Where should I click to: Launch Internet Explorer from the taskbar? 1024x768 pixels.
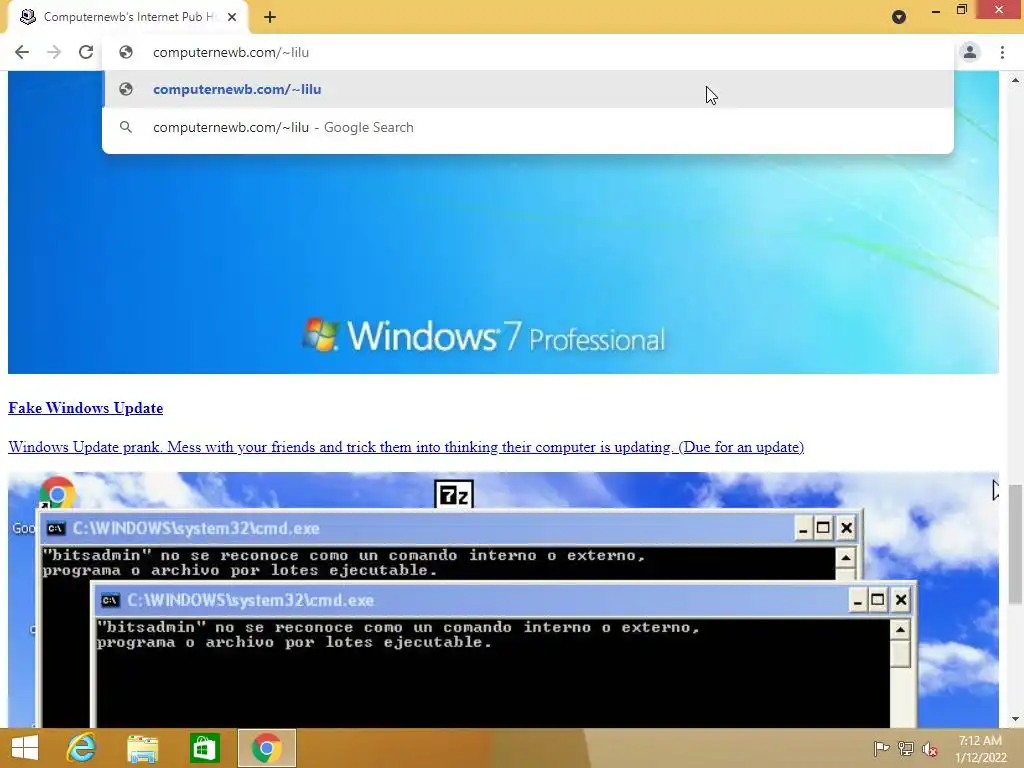pos(82,748)
